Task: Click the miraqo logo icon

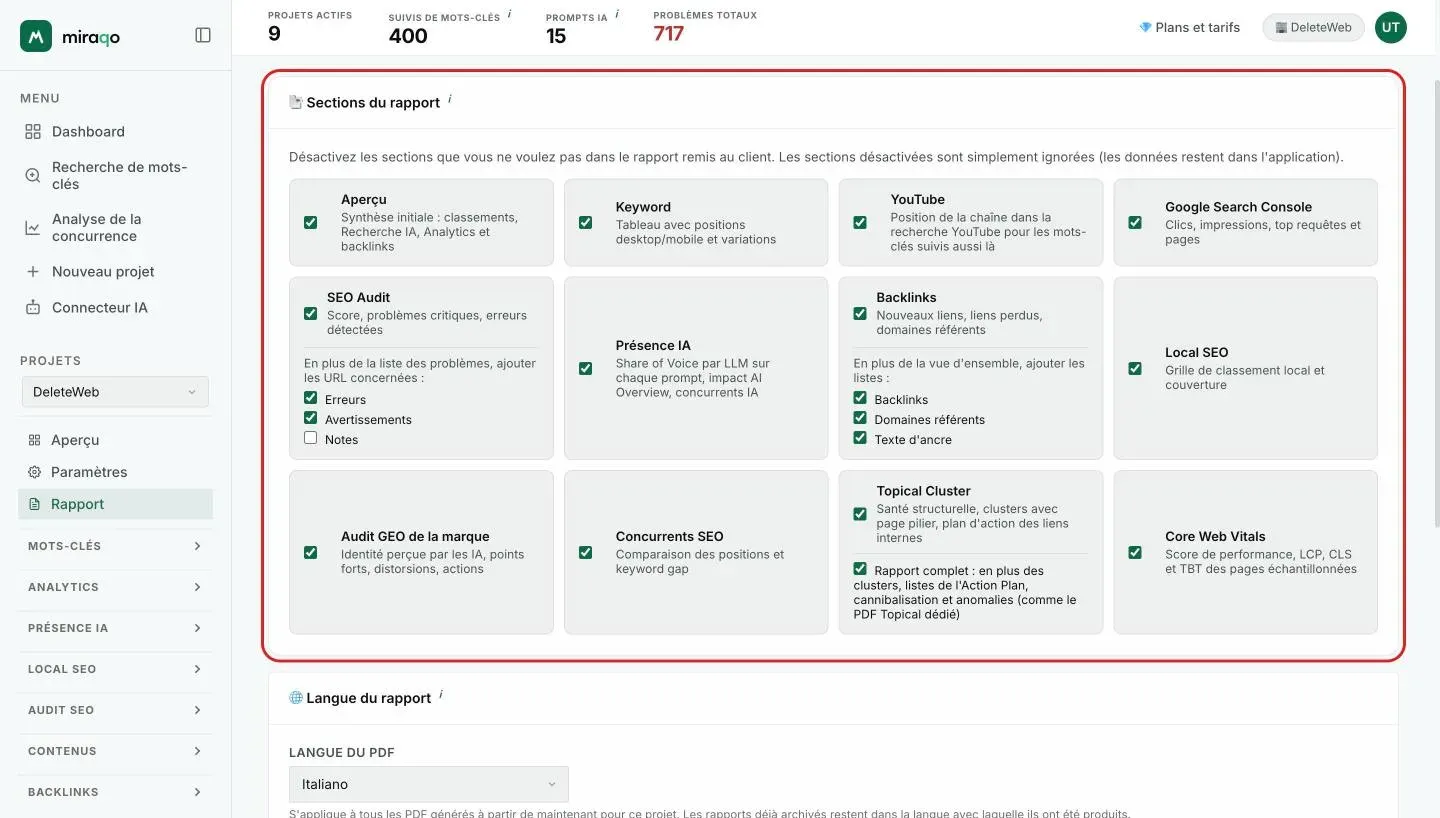Action: point(36,36)
